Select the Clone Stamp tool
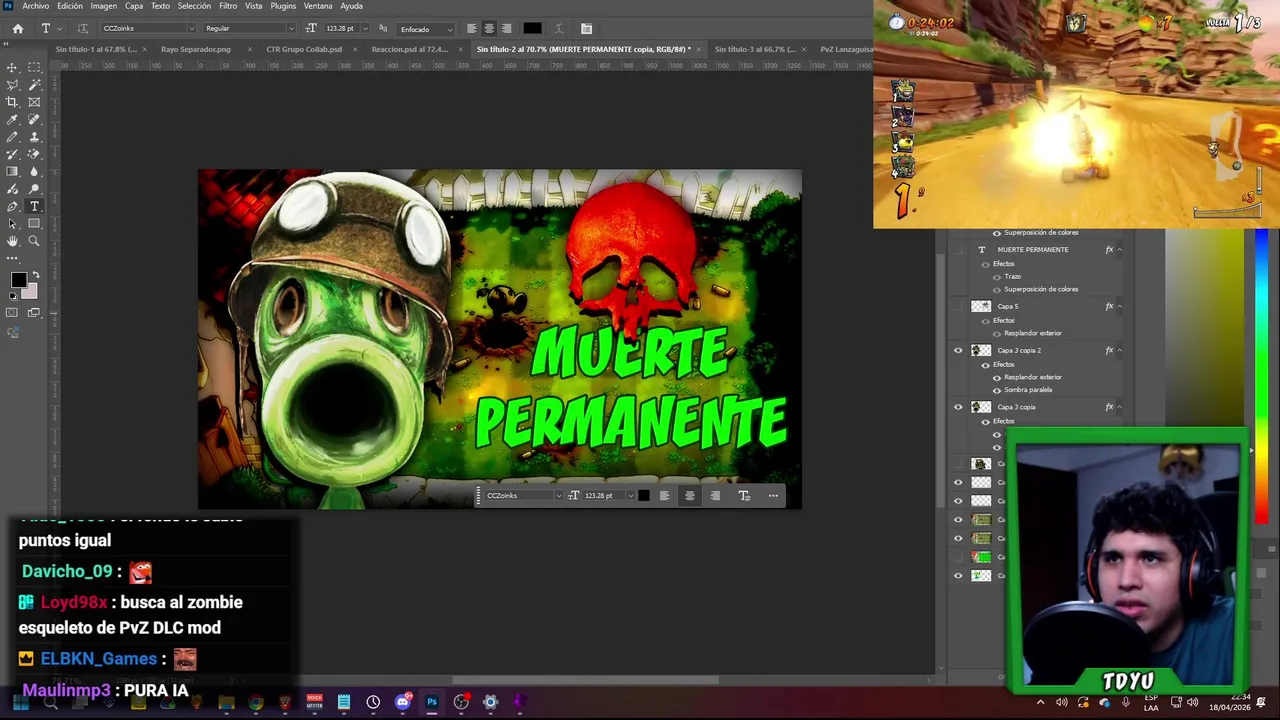 click(34, 137)
